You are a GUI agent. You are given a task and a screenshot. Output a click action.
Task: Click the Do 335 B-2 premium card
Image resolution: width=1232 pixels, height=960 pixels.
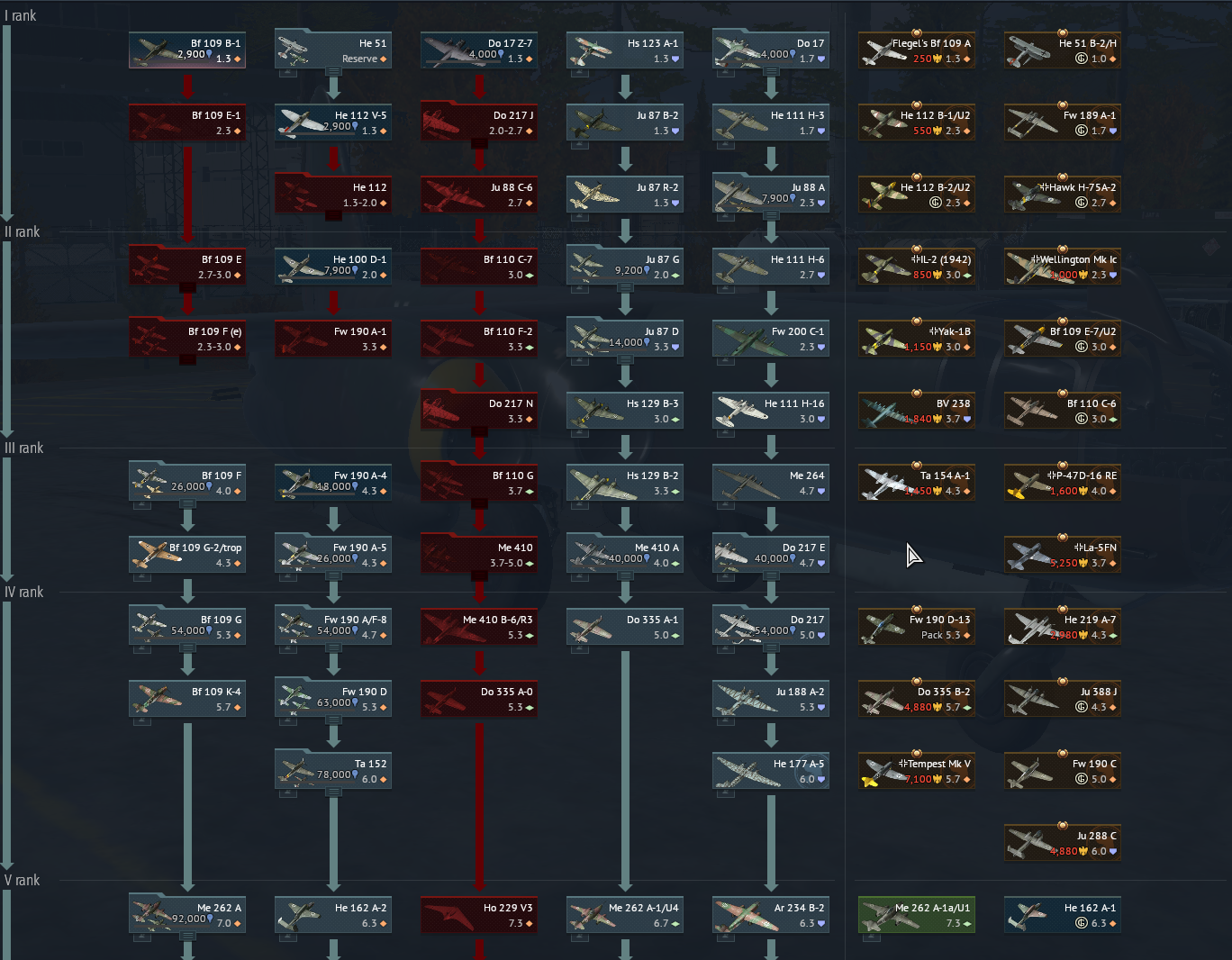[x=917, y=699]
